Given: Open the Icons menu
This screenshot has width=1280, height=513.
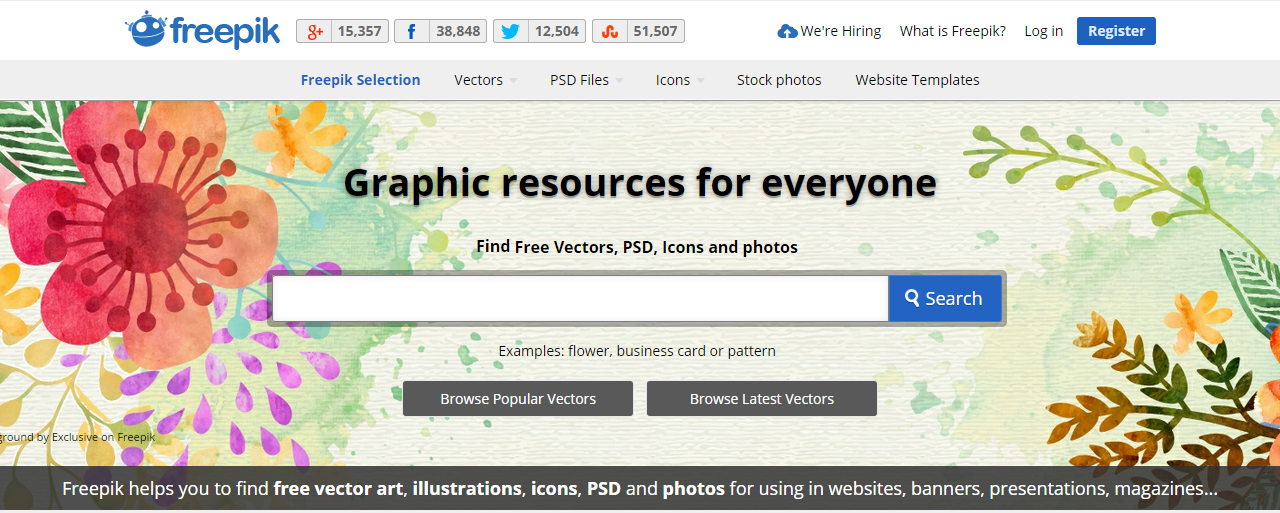Looking at the screenshot, I should pos(673,80).
